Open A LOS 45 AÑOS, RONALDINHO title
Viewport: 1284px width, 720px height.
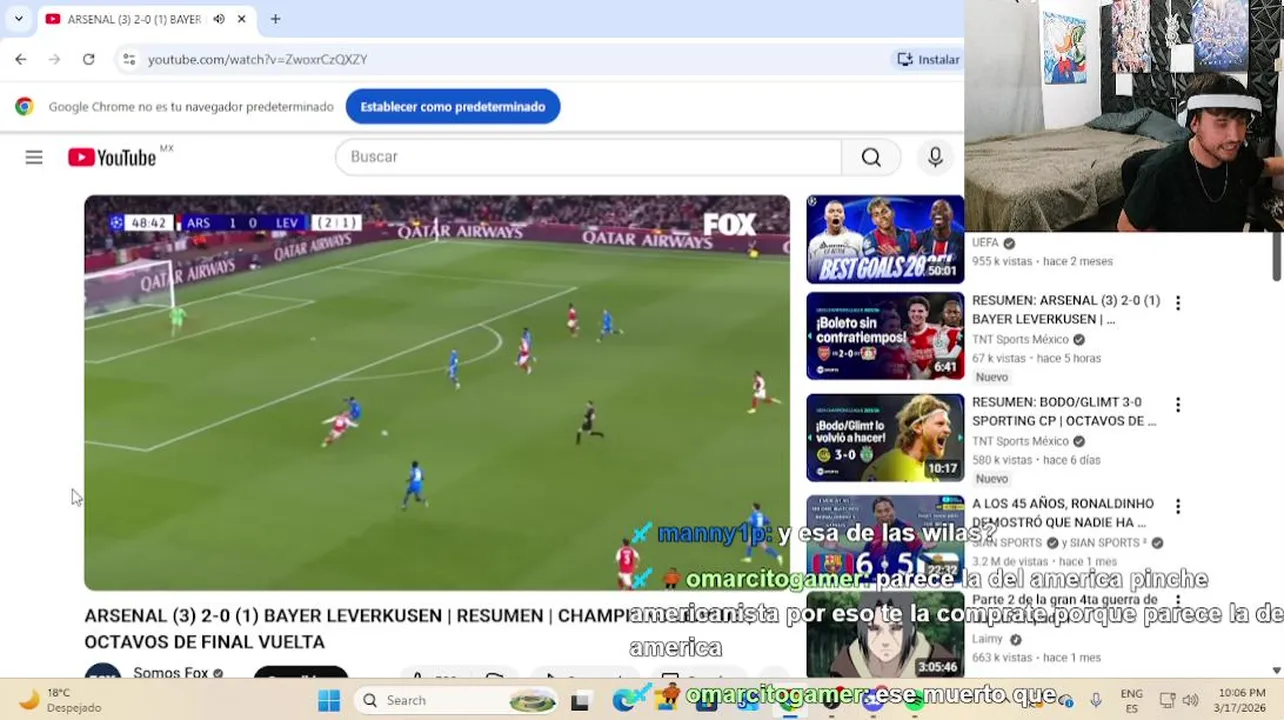tap(1063, 513)
